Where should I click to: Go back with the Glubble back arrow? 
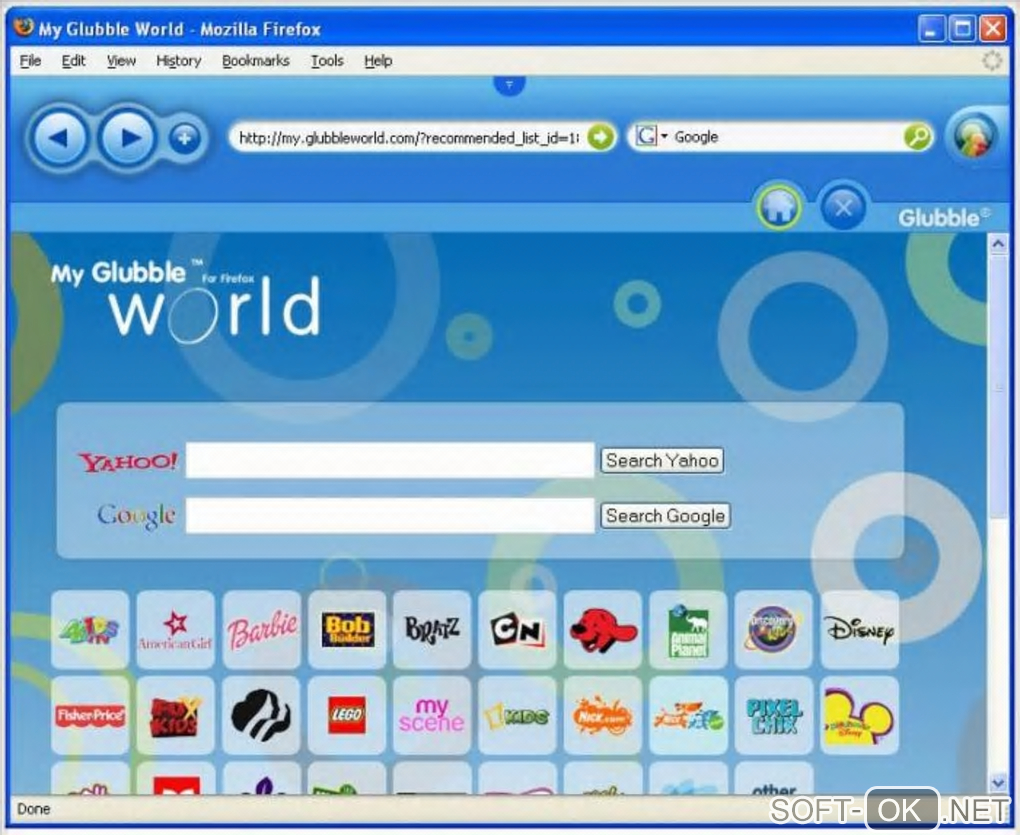click(x=59, y=138)
